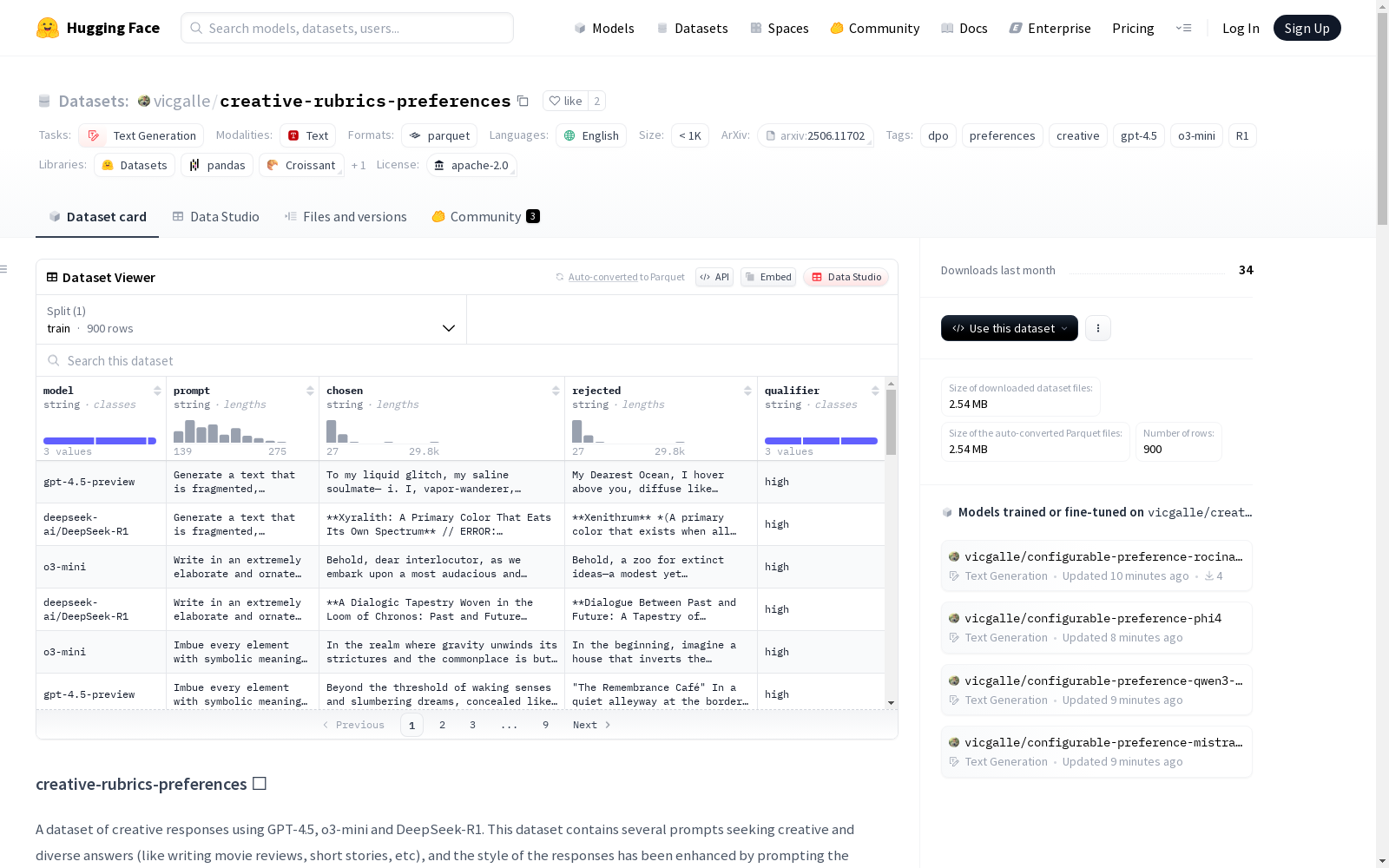Jump to page 2 of the table
Image resolution: width=1389 pixels, height=868 pixels.
pyautogui.click(x=443, y=725)
